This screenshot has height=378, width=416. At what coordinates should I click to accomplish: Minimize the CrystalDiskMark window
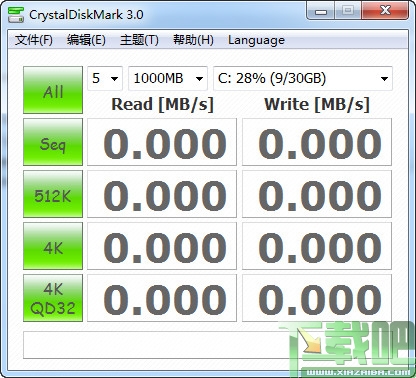click(321, 12)
